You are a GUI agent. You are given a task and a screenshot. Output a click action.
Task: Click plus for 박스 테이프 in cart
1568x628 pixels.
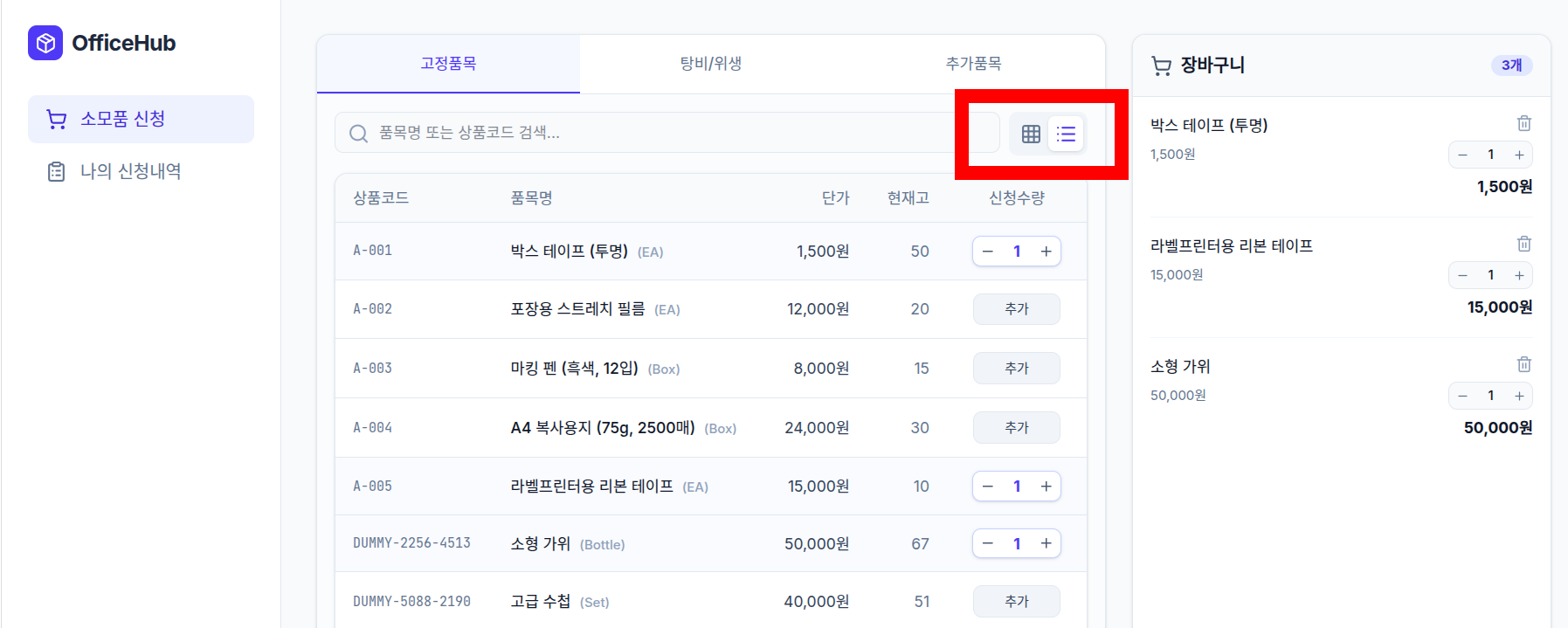pyautogui.click(x=1519, y=155)
